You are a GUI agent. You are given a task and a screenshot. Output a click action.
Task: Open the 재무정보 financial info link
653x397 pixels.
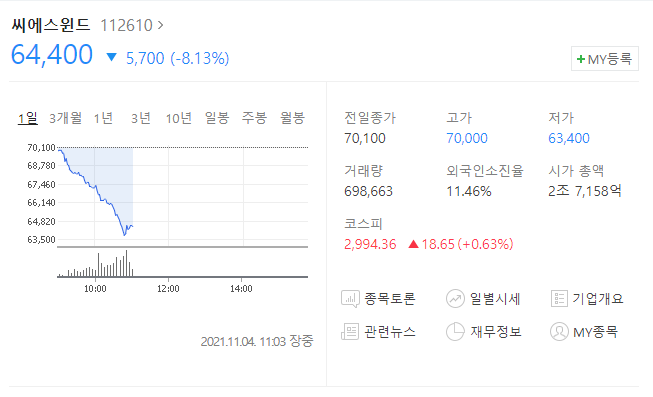click(496, 332)
